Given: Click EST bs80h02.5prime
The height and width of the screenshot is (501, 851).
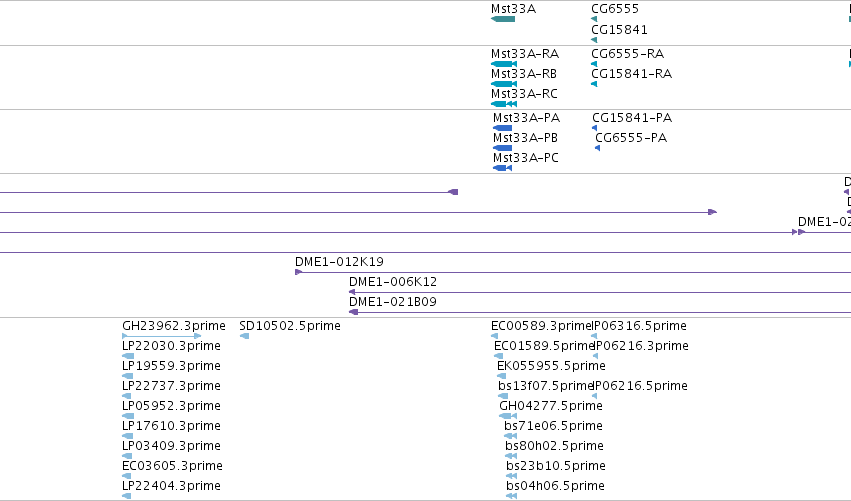Looking at the screenshot, I should click(x=555, y=446).
